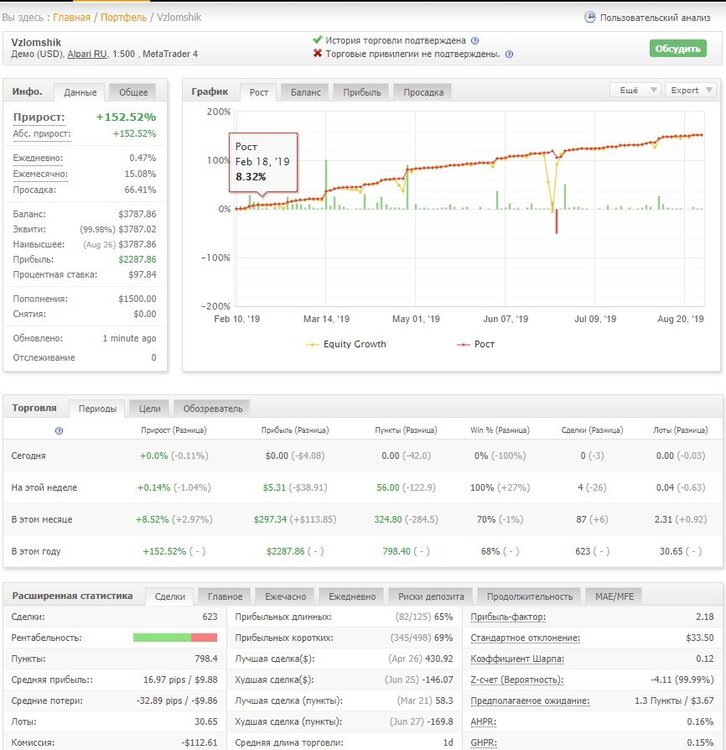This screenshot has width=726, height=750.
Task: Click the На этой неделе row label
Action: [44, 488]
